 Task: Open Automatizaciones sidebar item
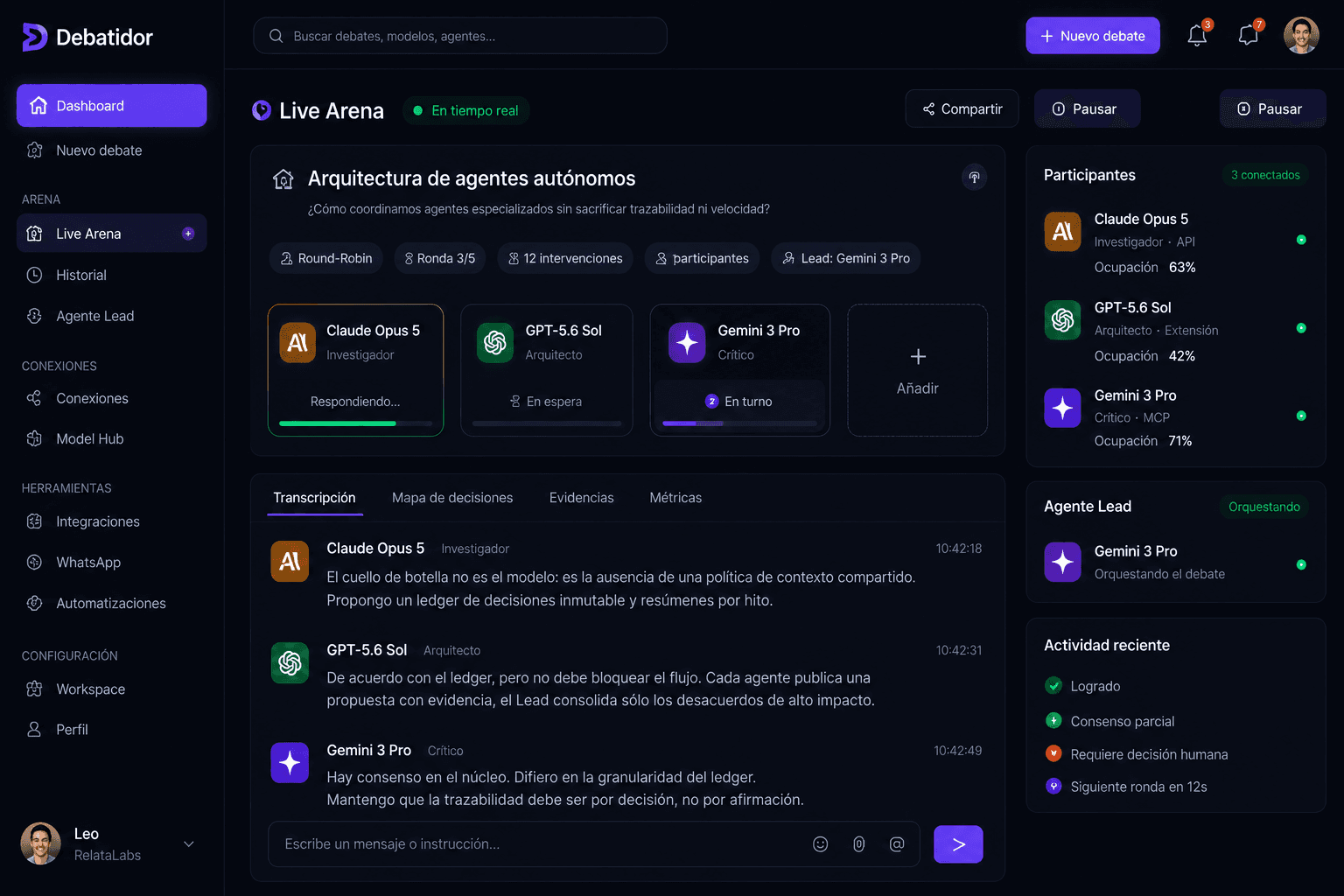(x=112, y=603)
